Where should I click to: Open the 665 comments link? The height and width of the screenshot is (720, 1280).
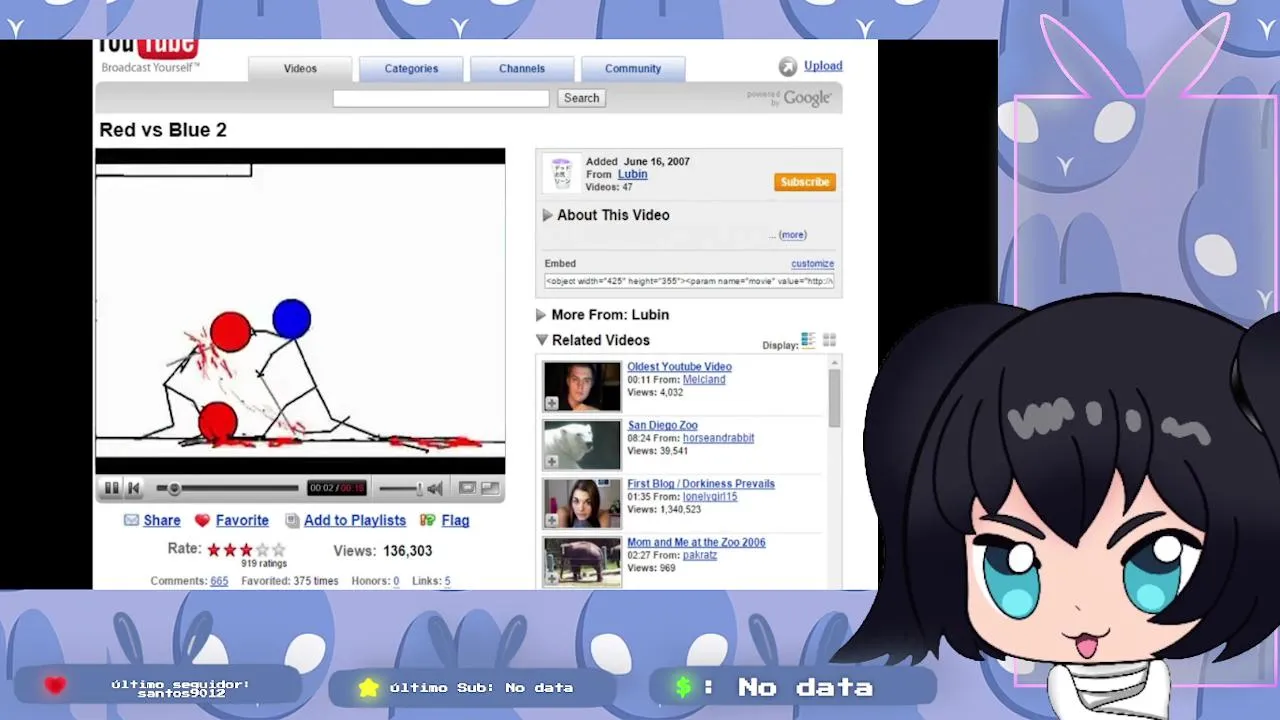219,581
